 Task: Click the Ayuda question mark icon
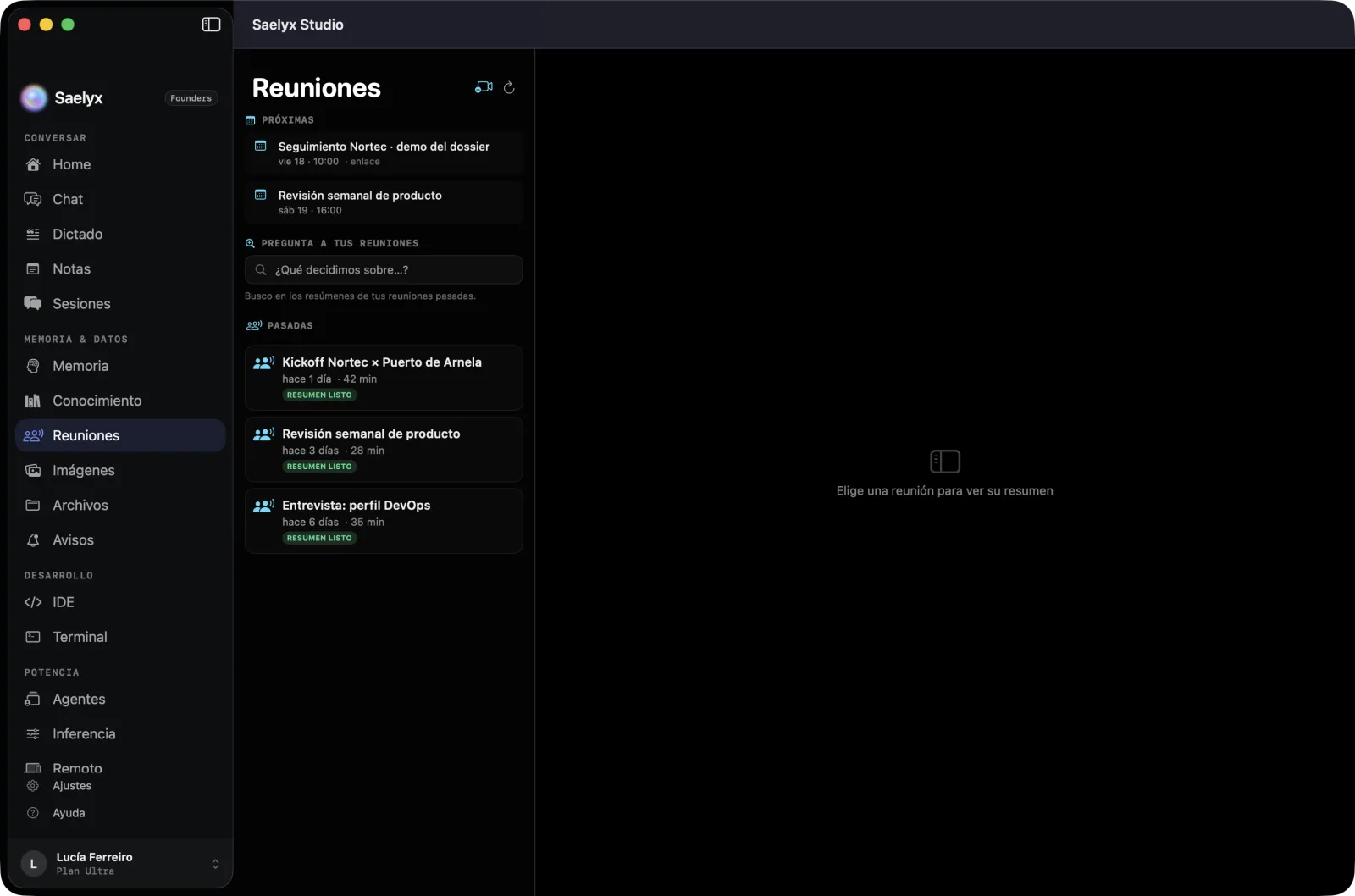click(x=33, y=813)
